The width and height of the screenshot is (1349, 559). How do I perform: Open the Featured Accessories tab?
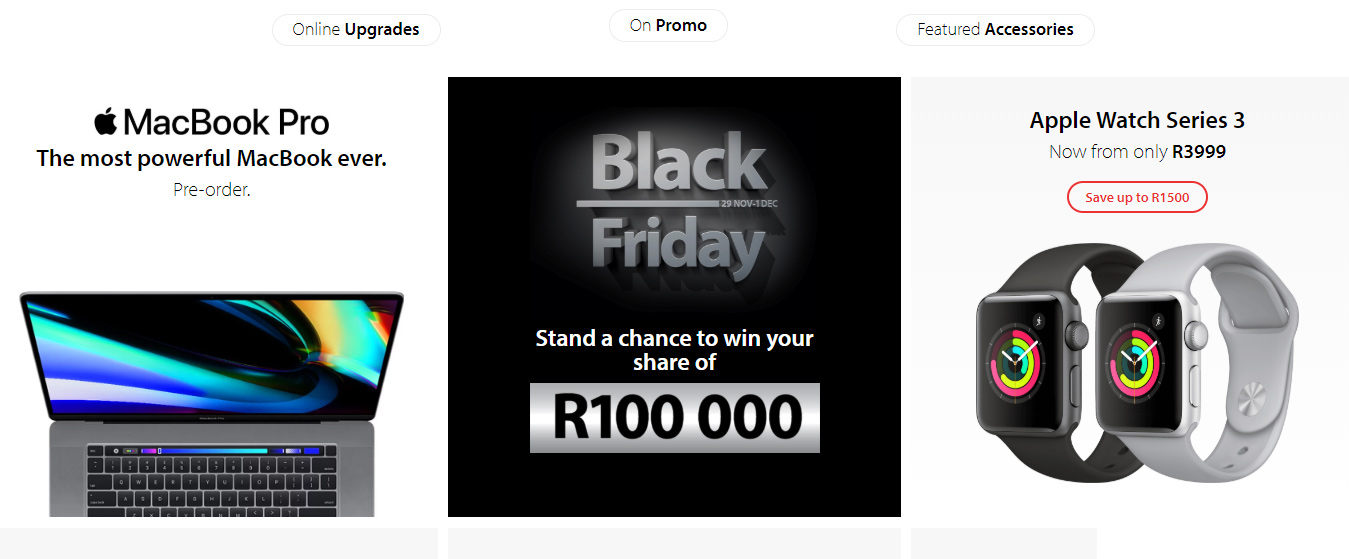click(995, 29)
